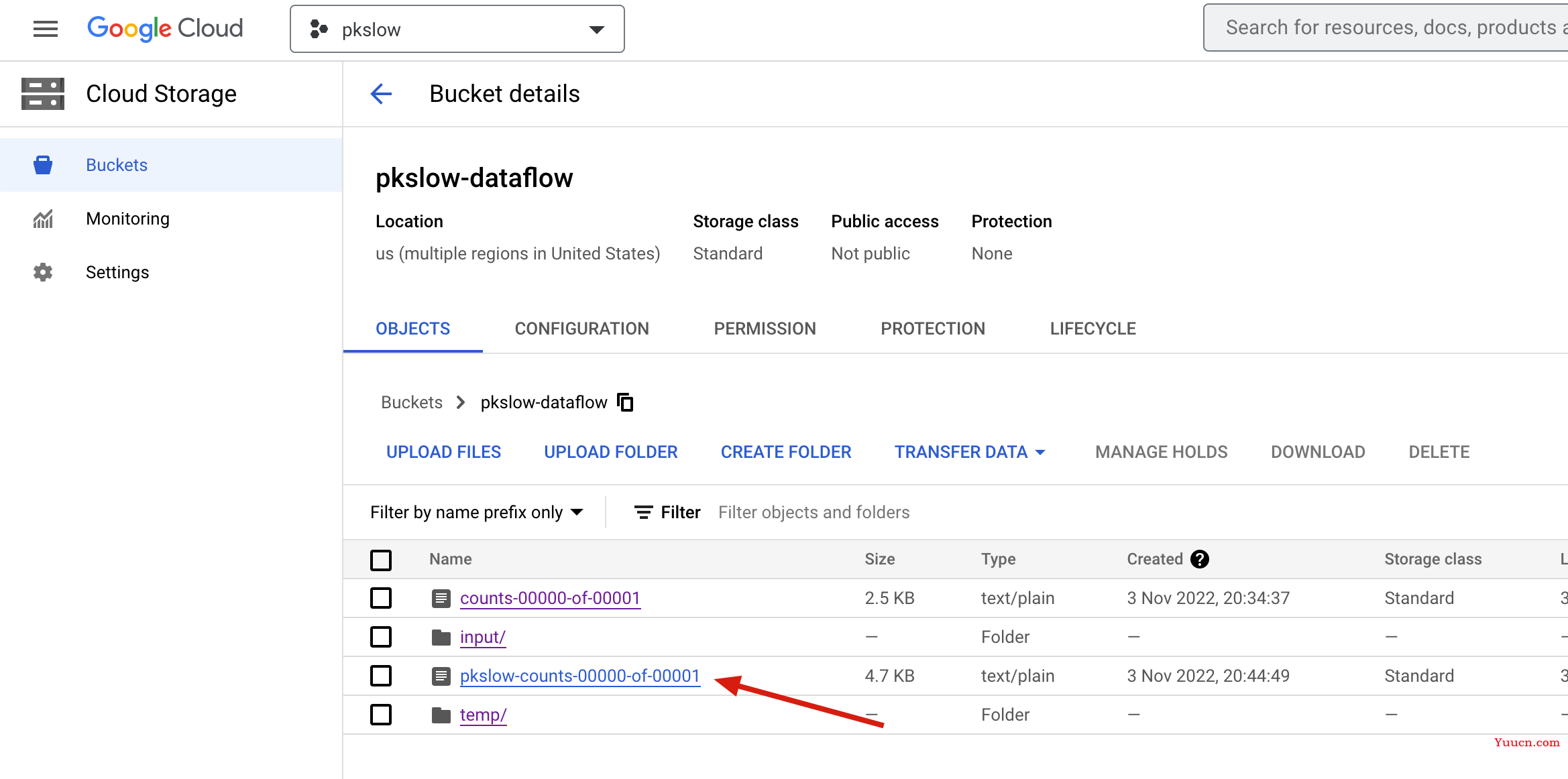Click breadcrumb chevron after Buckets

[461, 402]
